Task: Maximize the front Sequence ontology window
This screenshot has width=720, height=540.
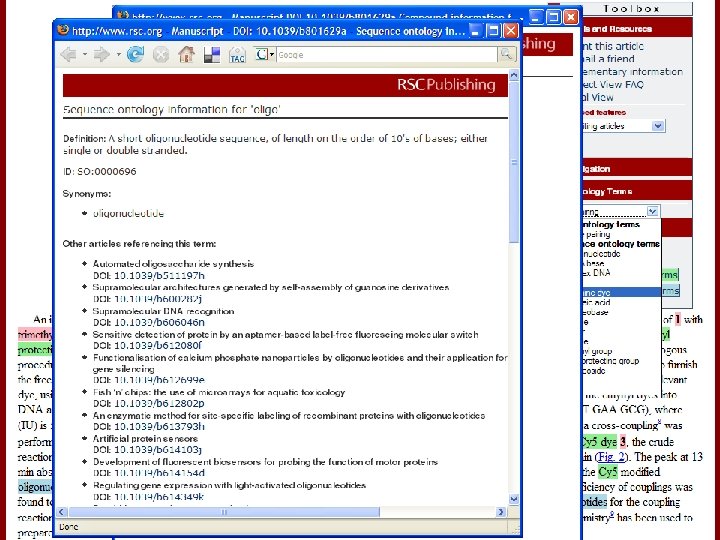Action: click(493, 31)
